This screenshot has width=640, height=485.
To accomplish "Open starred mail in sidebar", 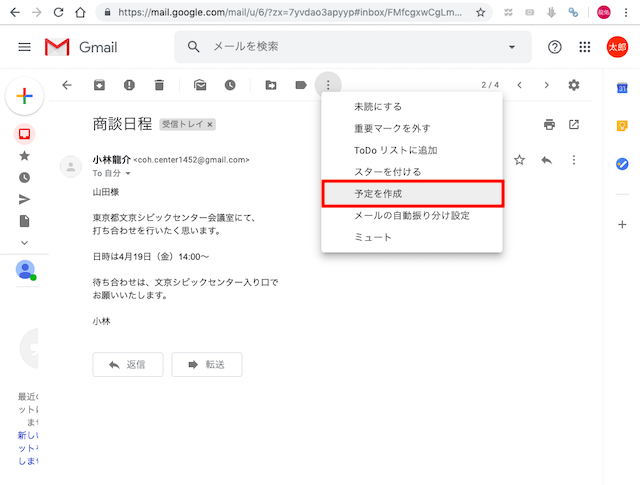I will click(x=24, y=156).
